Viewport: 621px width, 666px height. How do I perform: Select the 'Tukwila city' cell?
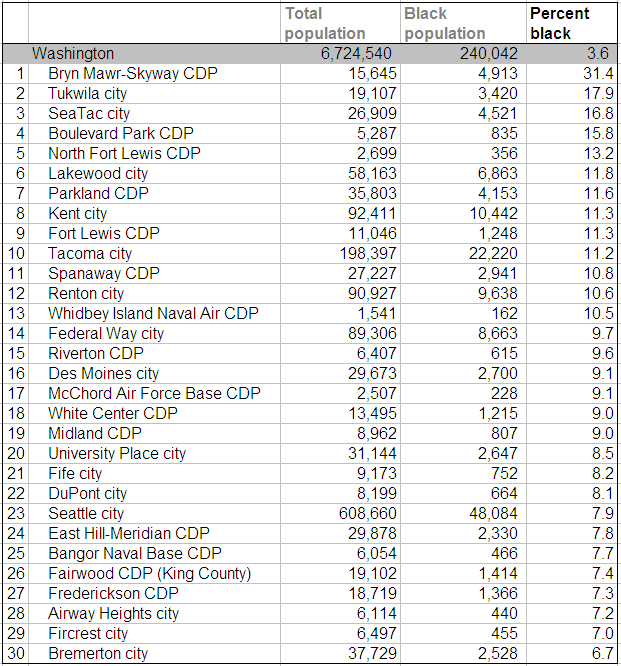tap(154, 93)
